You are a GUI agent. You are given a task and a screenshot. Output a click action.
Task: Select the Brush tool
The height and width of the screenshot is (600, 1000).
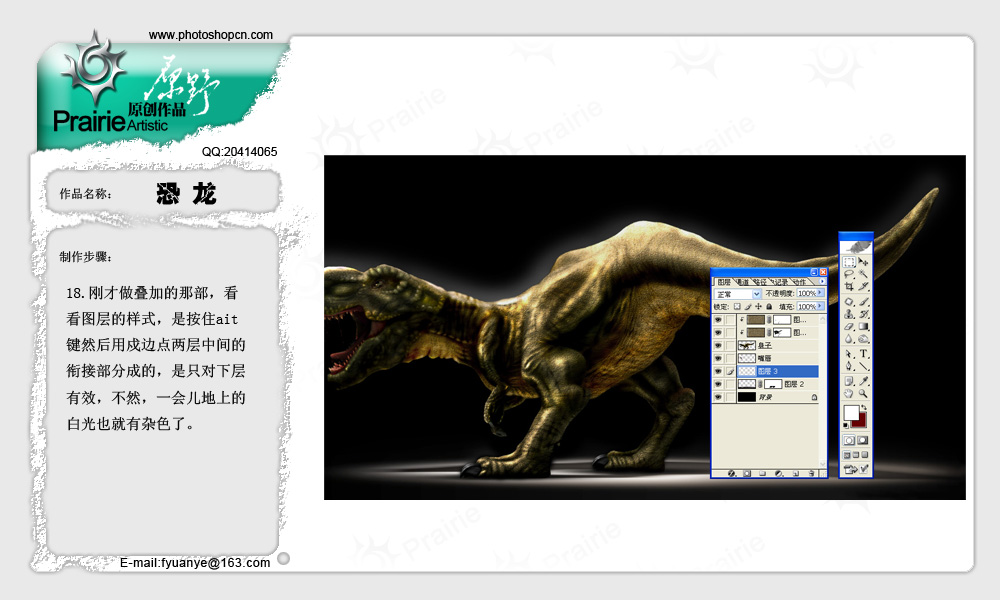click(x=863, y=302)
